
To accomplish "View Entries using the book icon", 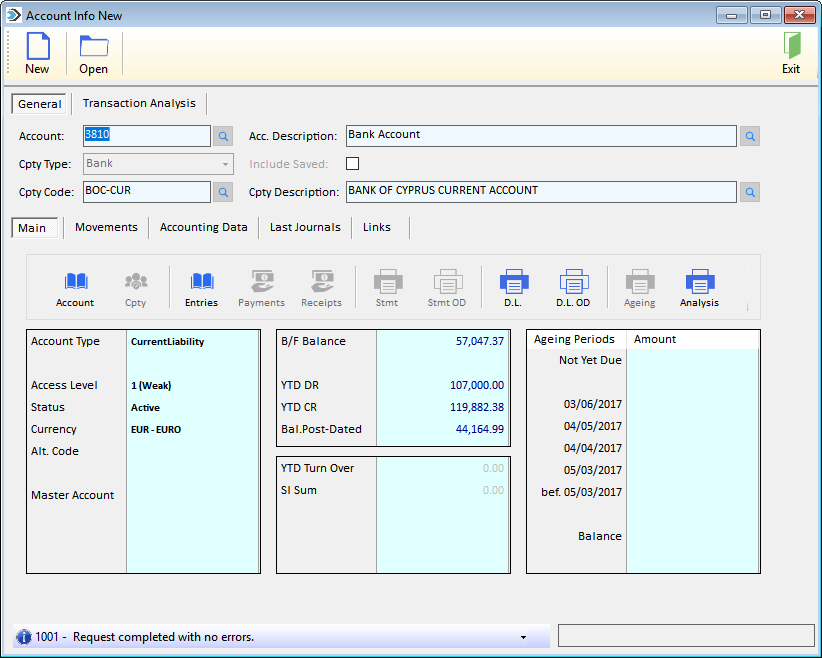I will (202, 282).
